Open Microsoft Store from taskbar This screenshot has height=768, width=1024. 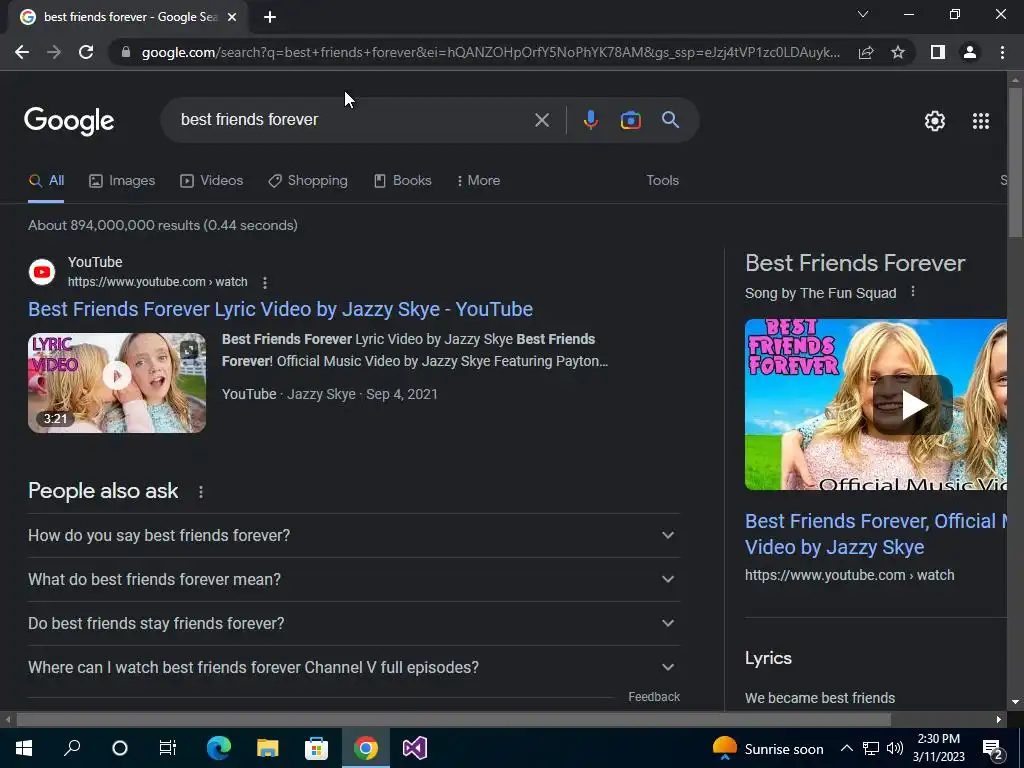click(316, 748)
